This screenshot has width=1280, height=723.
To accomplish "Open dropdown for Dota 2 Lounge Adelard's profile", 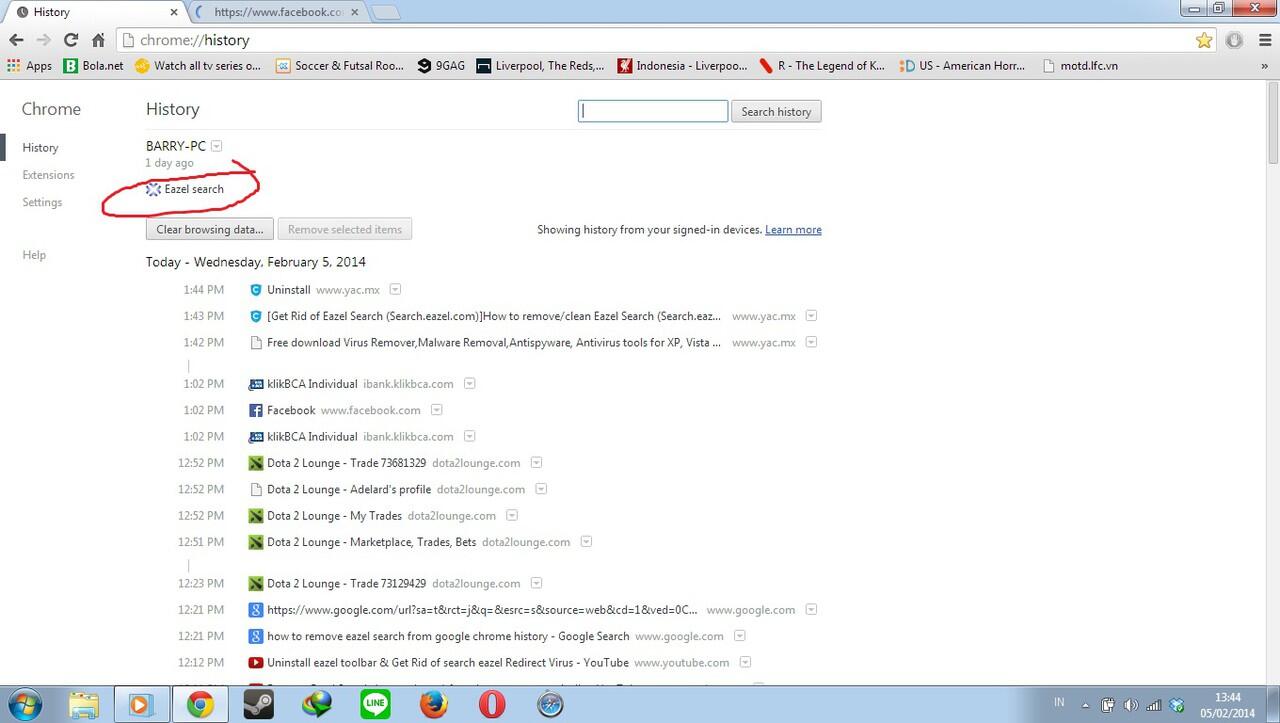I will [x=541, y=489].
